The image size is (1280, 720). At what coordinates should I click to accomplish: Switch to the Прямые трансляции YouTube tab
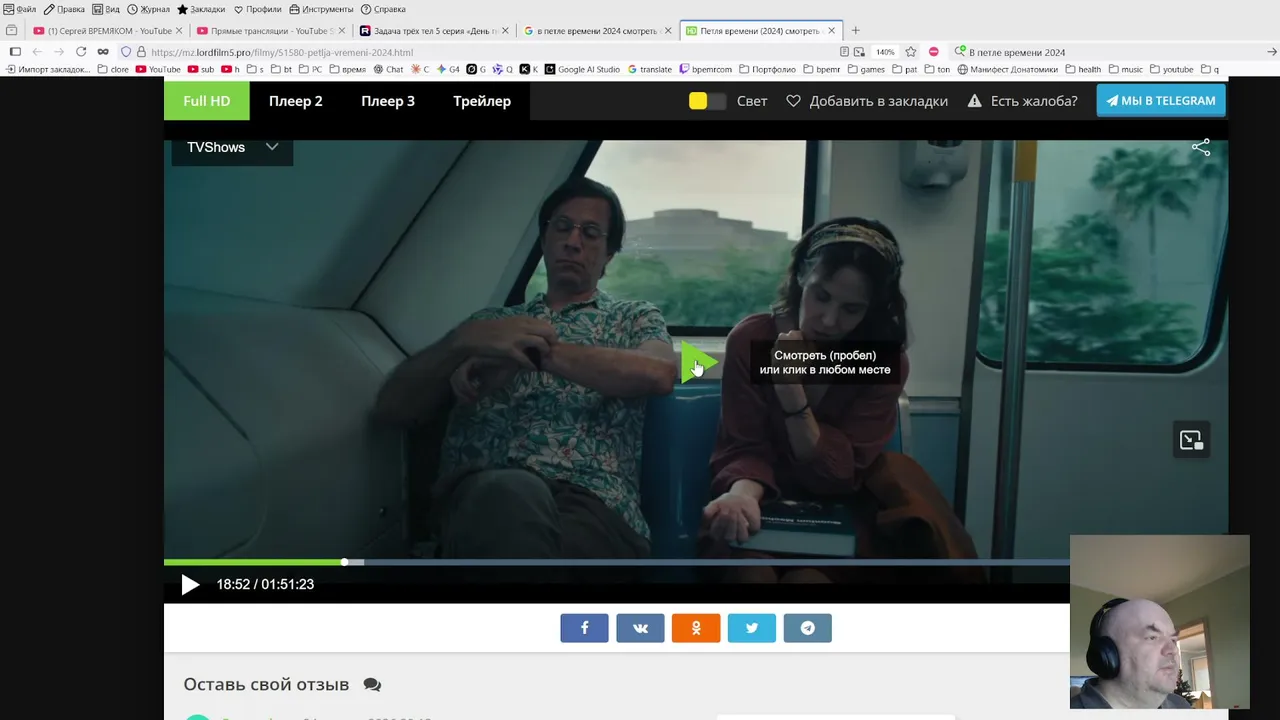point(271,31)
